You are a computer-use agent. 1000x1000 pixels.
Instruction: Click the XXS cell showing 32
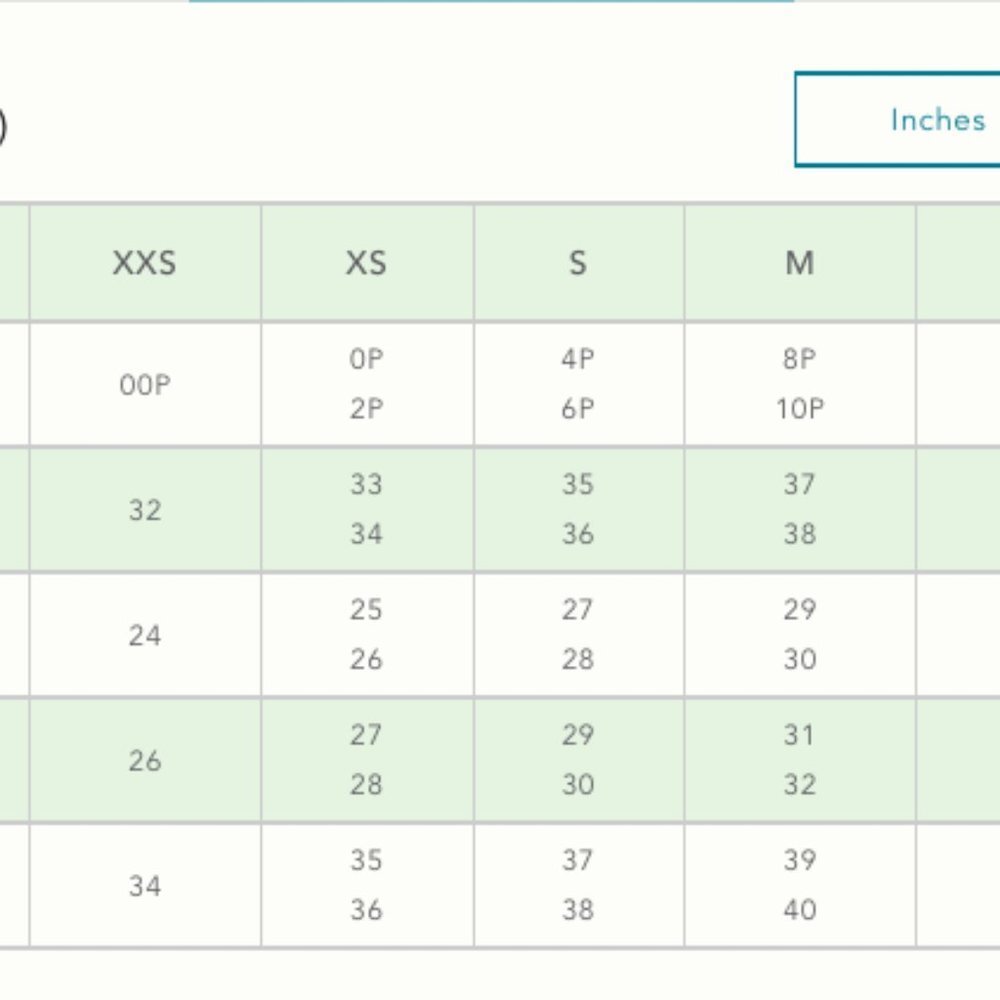pyautogui.click(x=145, y=510)
